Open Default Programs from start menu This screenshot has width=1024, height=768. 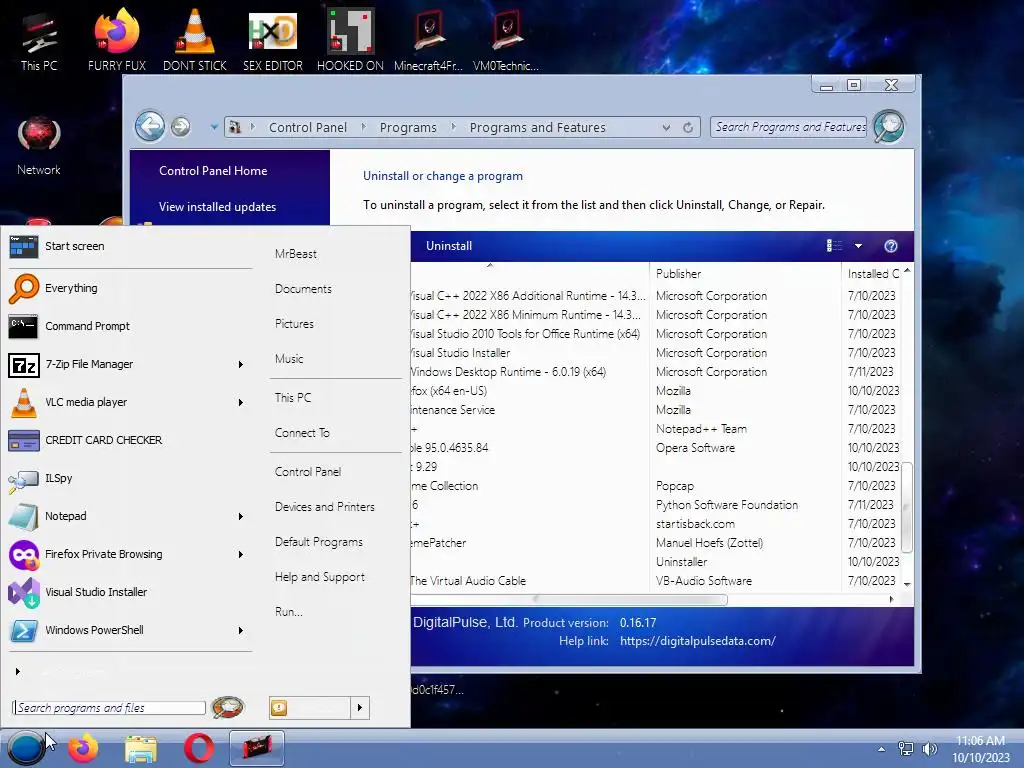(x=319, y=542)
